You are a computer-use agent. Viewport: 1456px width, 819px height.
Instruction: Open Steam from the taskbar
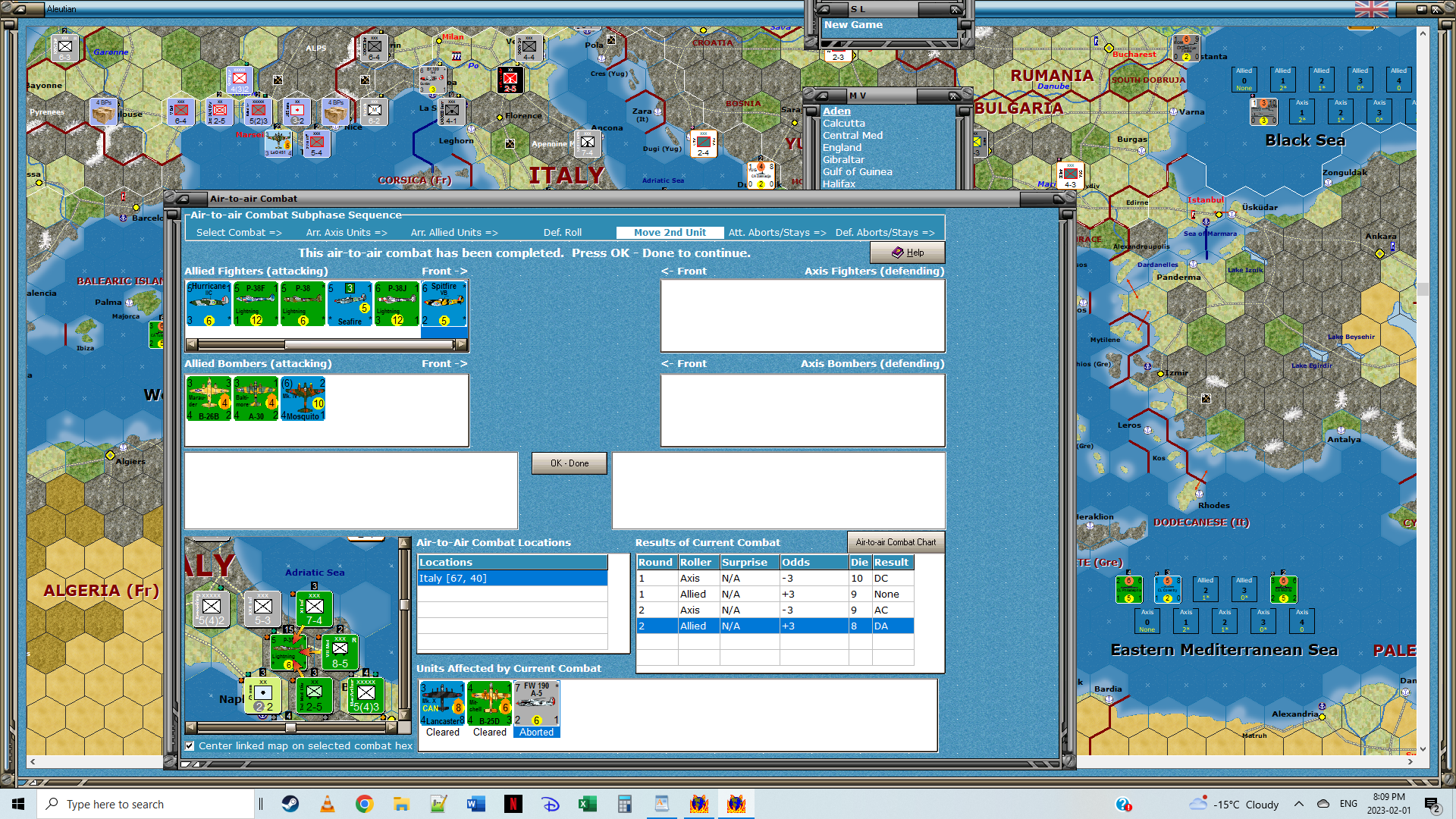[290, 804]
